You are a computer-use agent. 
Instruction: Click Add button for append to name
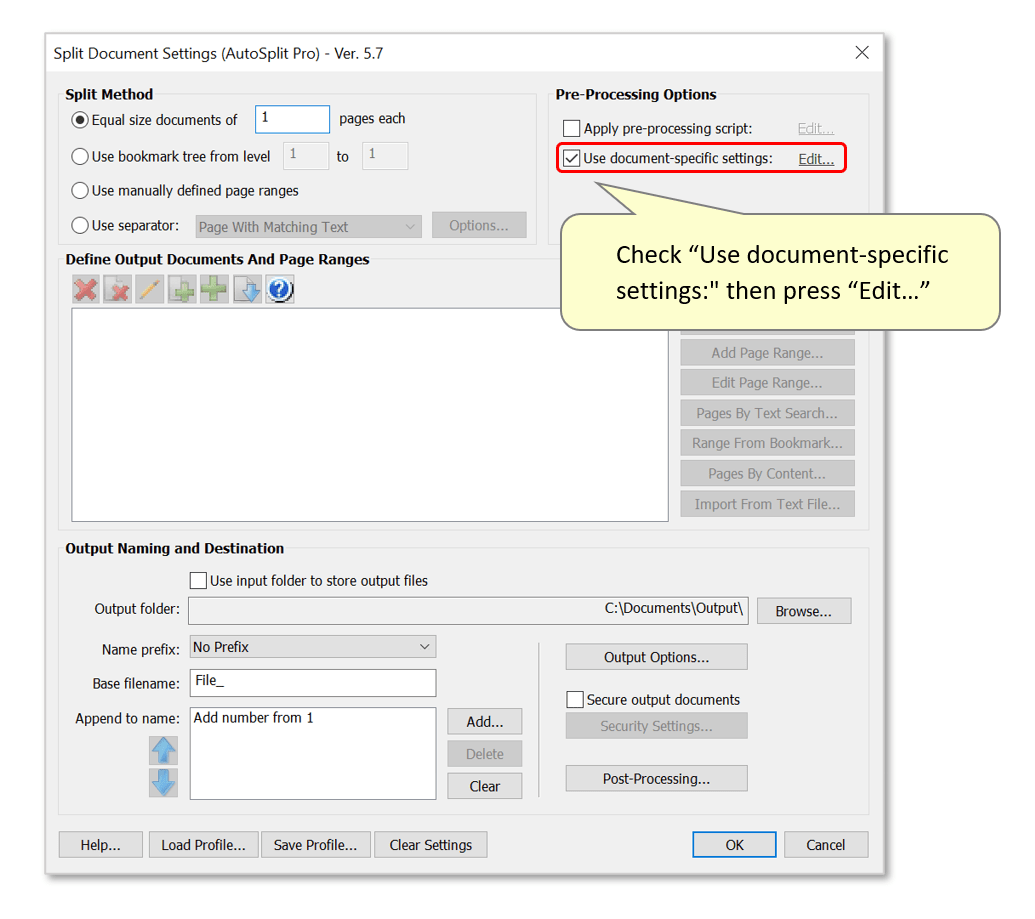(x=484, y=722)
